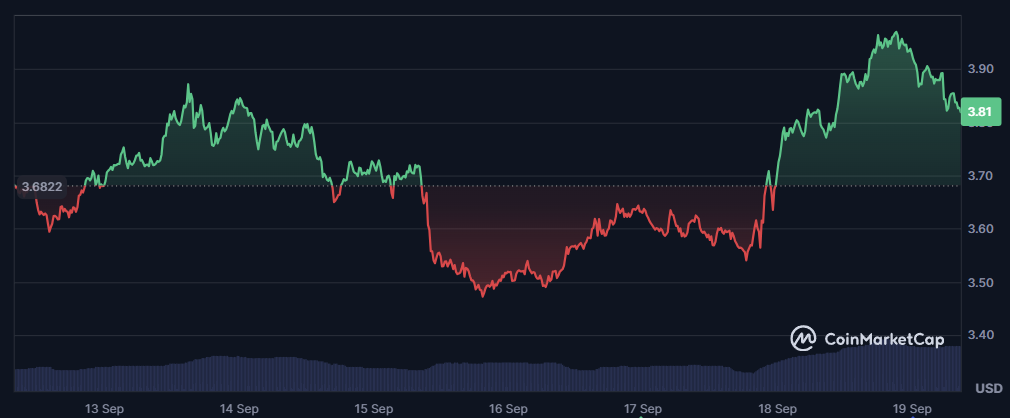Click the current price tag 3.81
Screen dimensions: 1010x418
click(981, 111)
